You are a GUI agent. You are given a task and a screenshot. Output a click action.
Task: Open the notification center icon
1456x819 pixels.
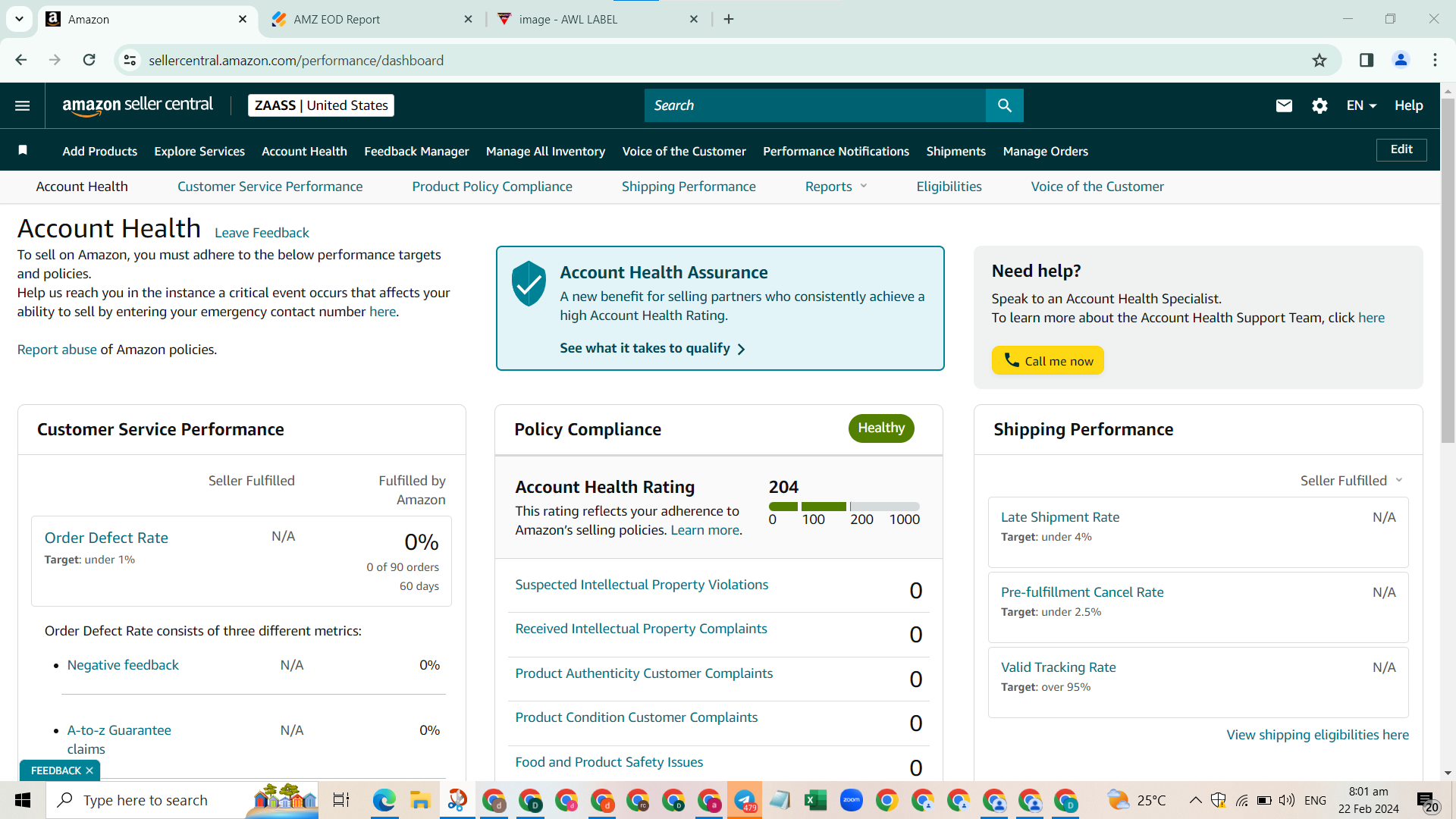pos(1427,801)
